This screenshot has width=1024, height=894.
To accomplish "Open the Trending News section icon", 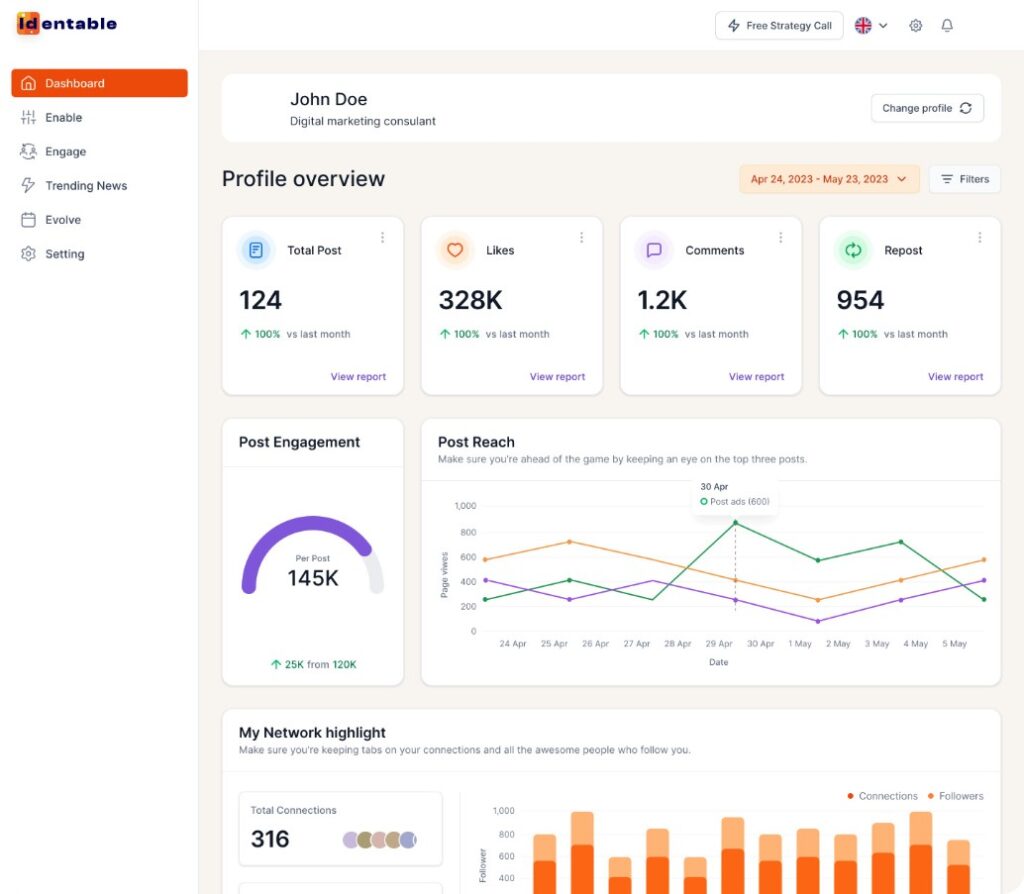I will [28, 185].
